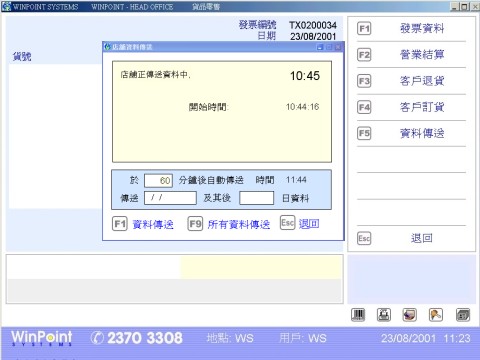
Task: Click the barcode scanner icon
Action: (358, 315)
